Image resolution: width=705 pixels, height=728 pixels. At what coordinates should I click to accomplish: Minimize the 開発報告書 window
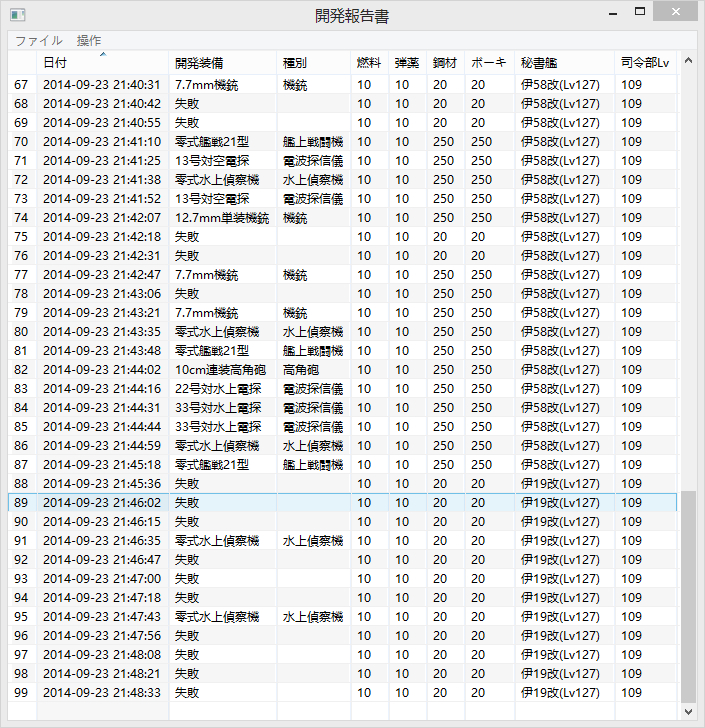[613, 13]
